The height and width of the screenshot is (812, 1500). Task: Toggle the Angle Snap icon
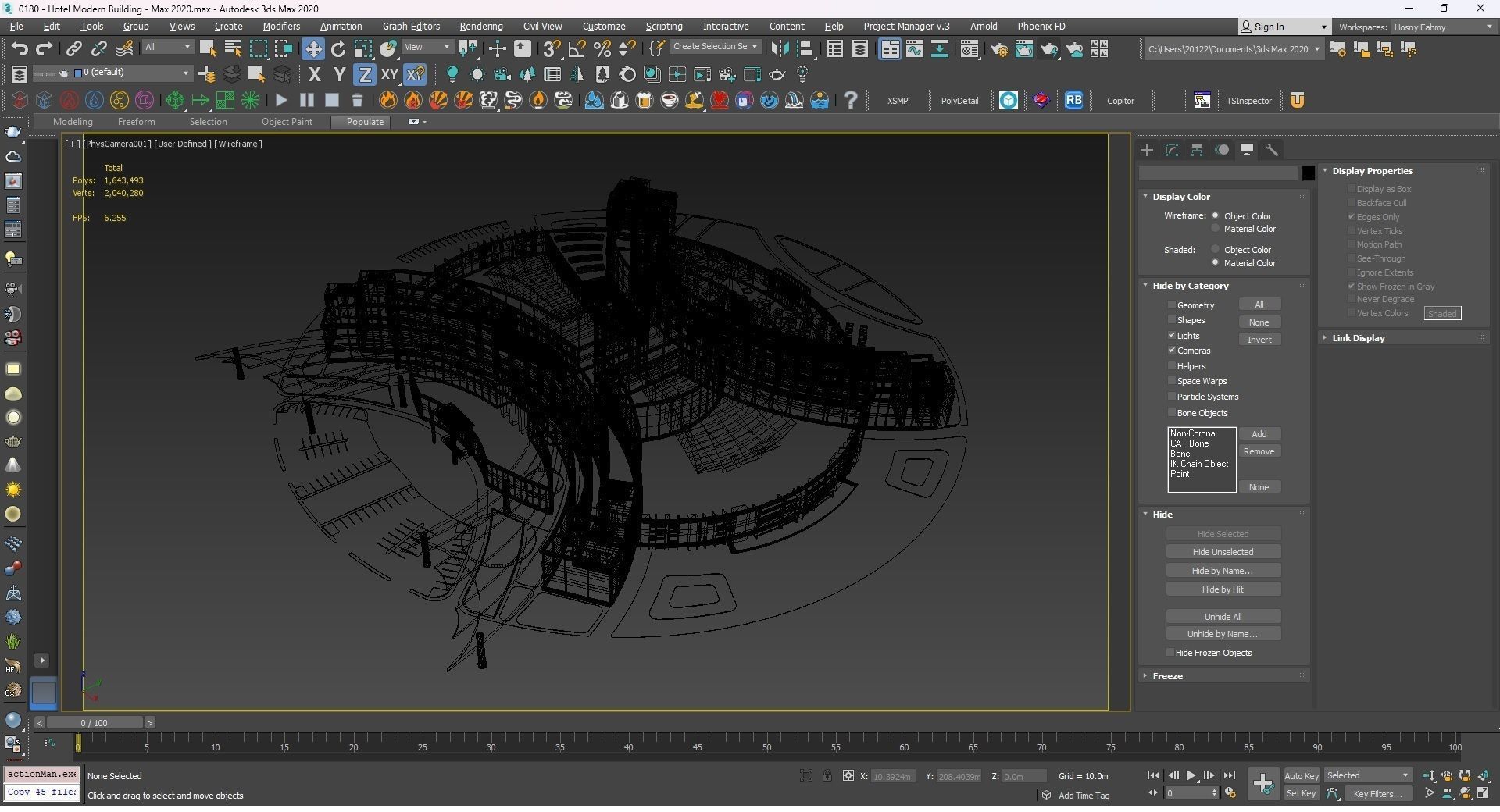coord(577,48)
